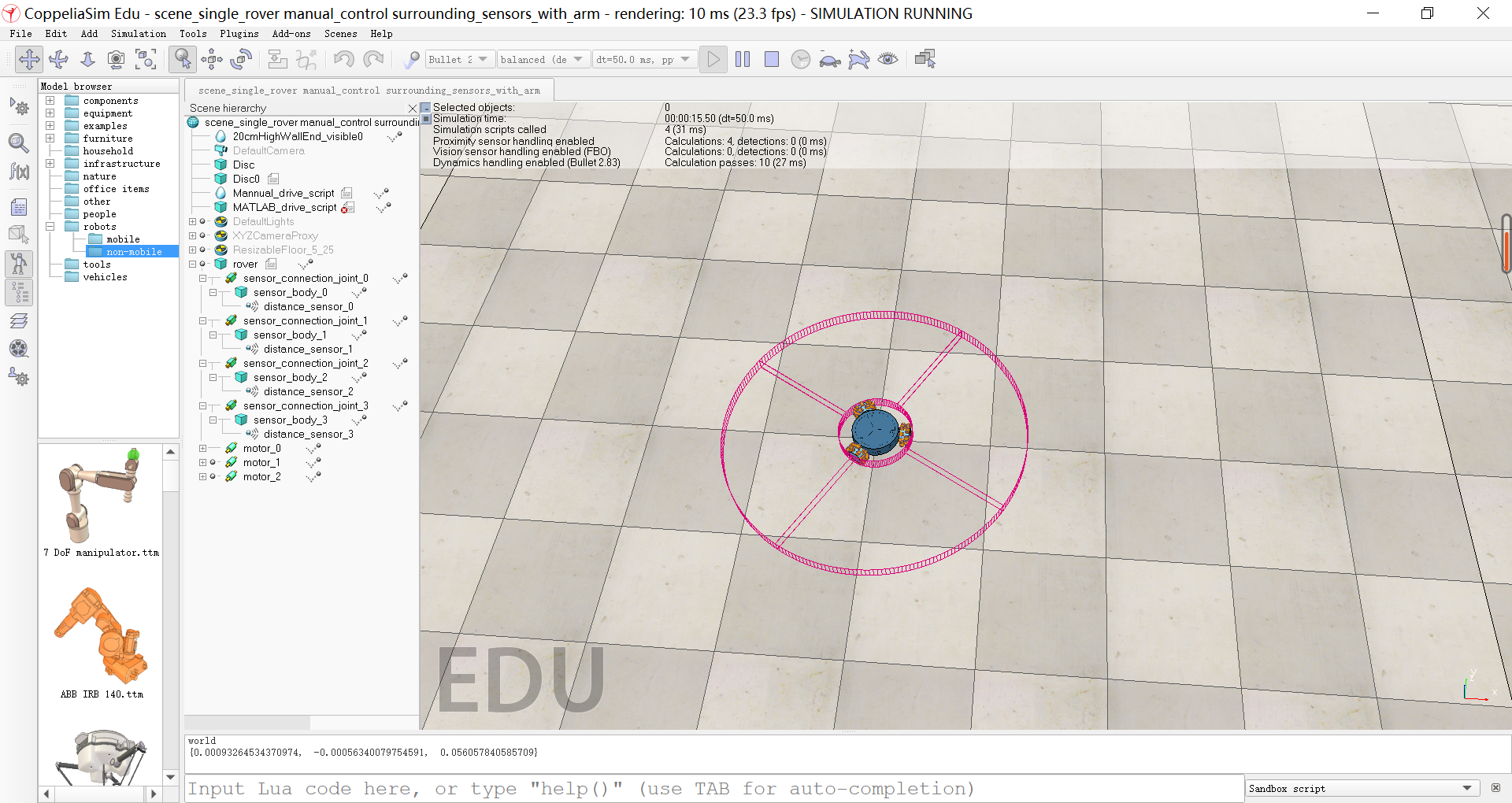The height and width of the screenshot is (803, 1512).
Task: Toggle the state circle next to motor_1
Action: coord(211,462)
